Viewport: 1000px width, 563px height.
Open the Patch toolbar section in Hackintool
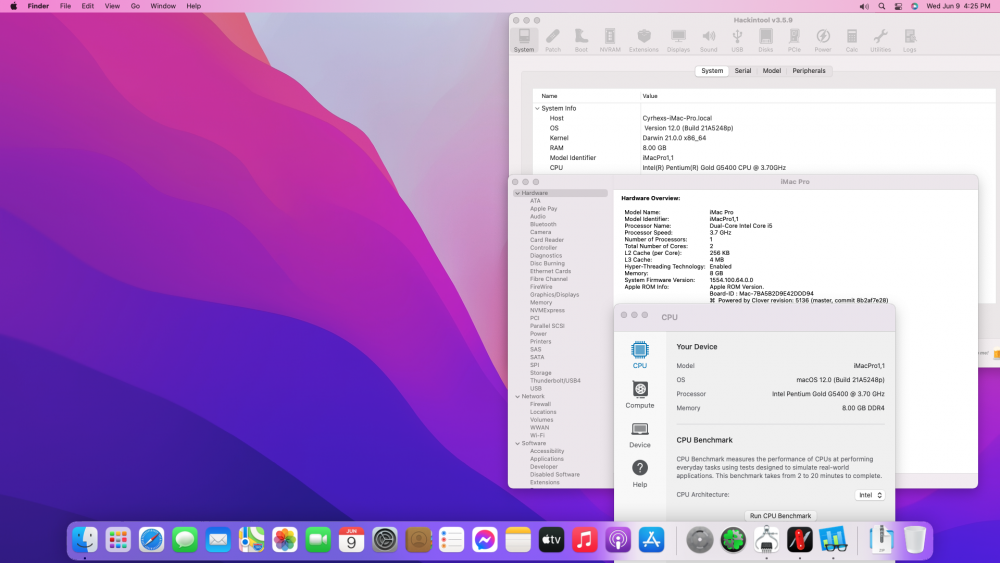(x=553, y=40)
